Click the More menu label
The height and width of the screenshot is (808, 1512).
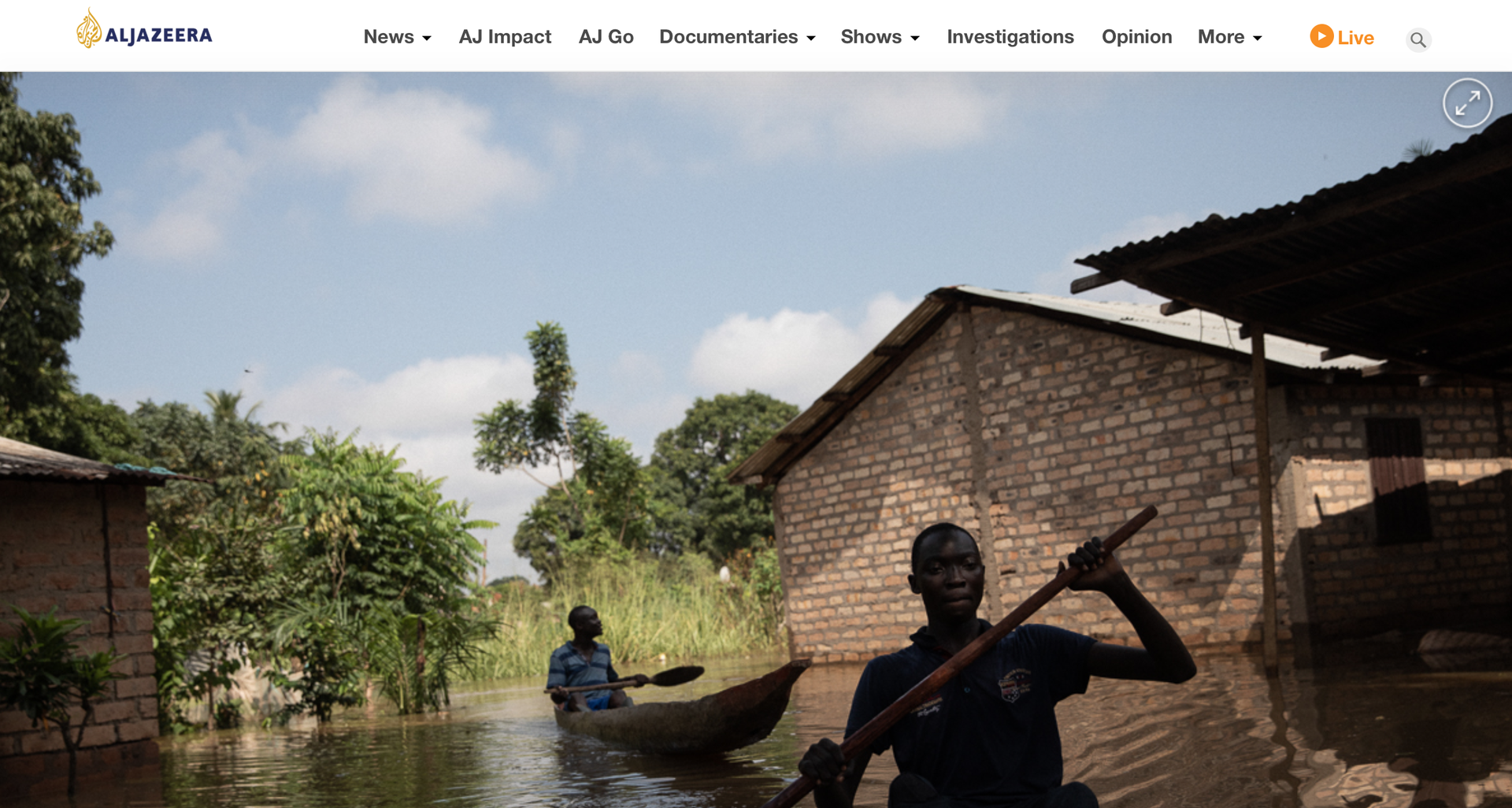(1221, 37)
